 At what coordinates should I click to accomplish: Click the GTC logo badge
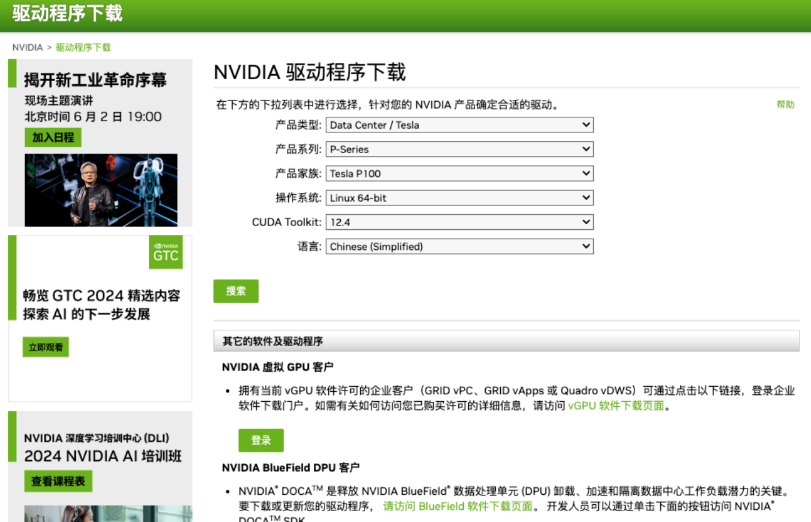166,252
